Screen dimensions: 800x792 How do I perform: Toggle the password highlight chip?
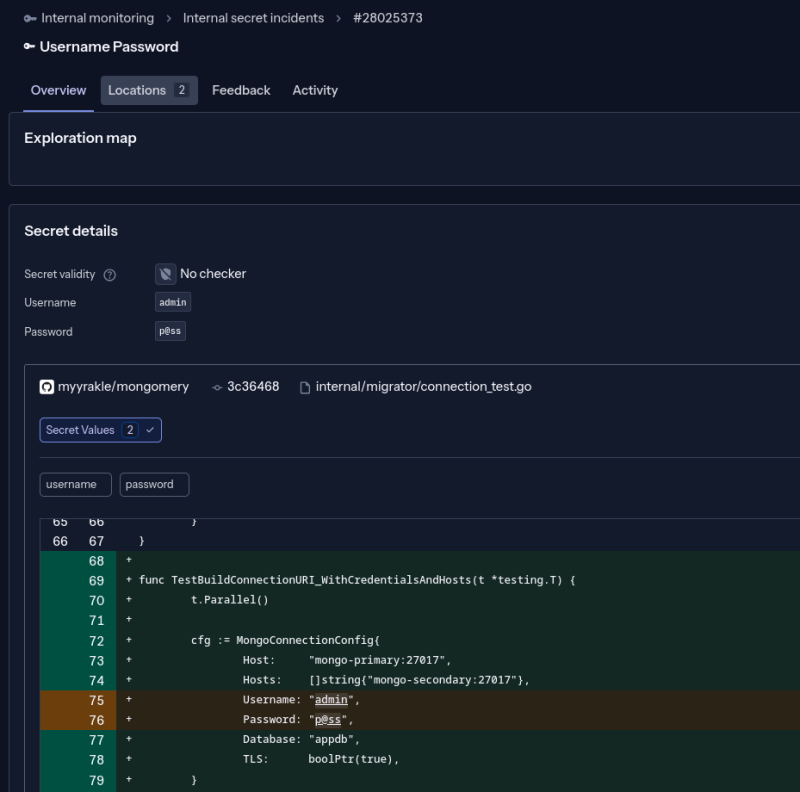click(154, 485)
